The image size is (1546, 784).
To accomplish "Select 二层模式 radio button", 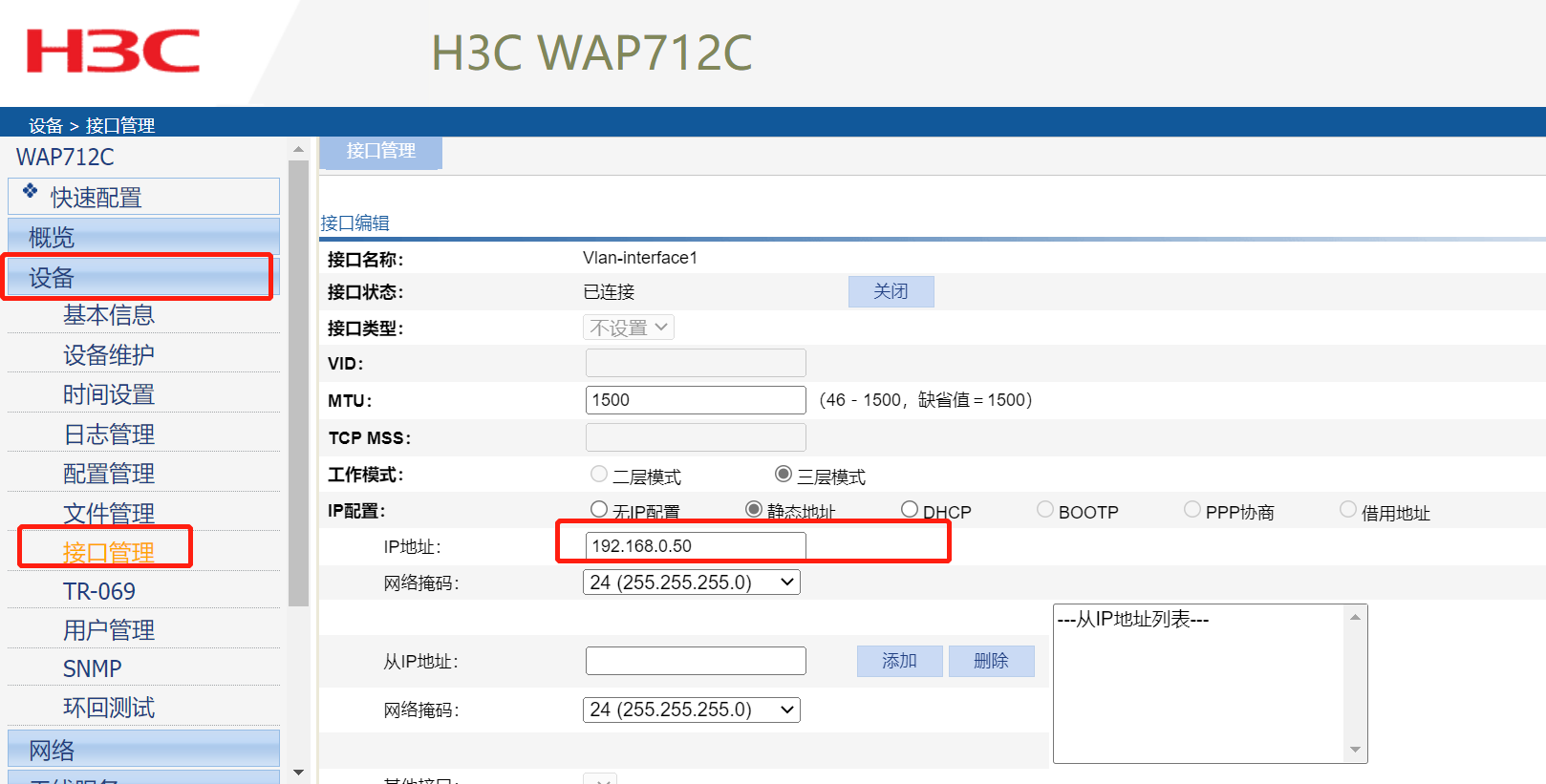I will pos(599,474).
